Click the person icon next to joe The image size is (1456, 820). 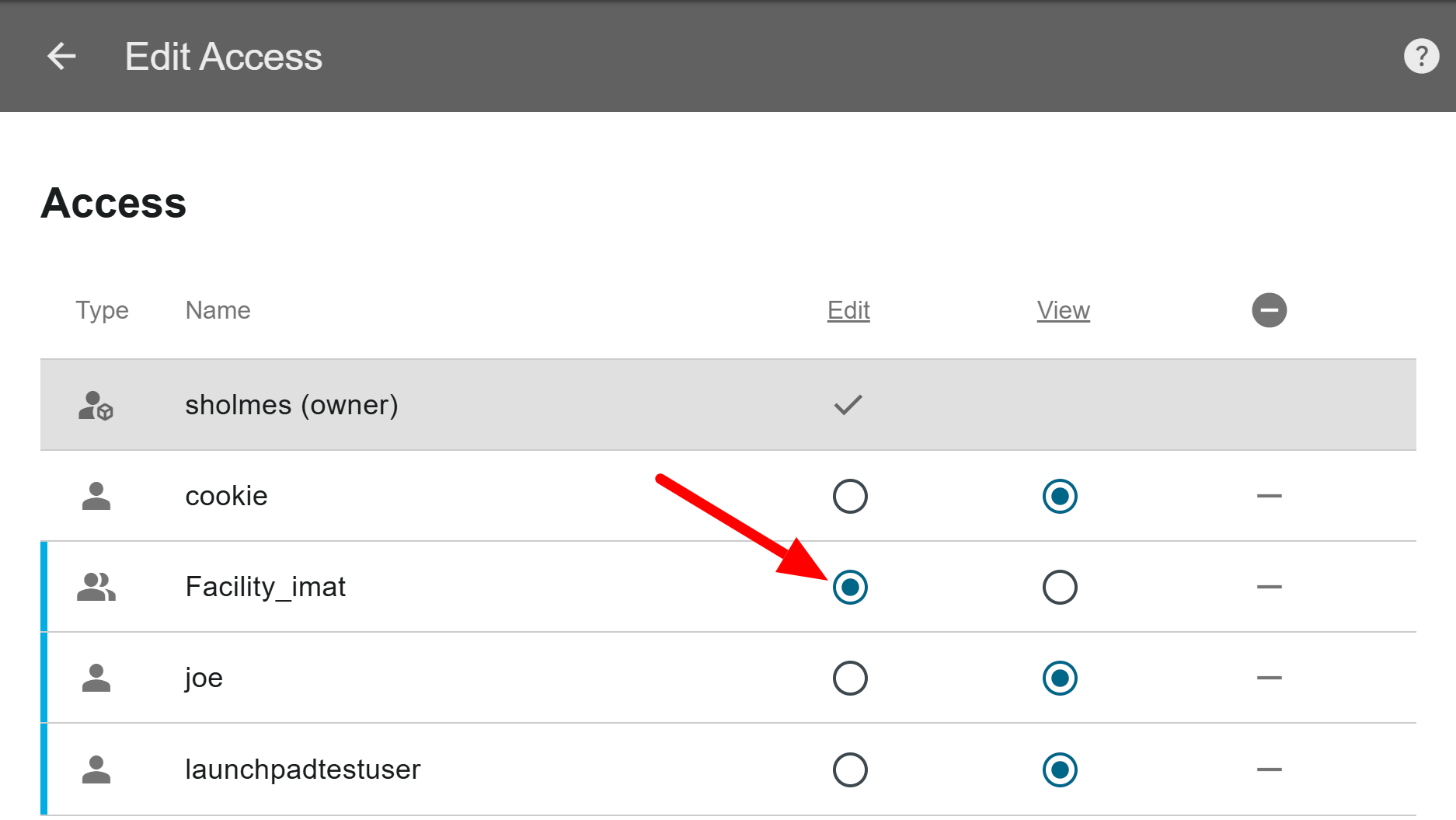click(x=96, y=677)
